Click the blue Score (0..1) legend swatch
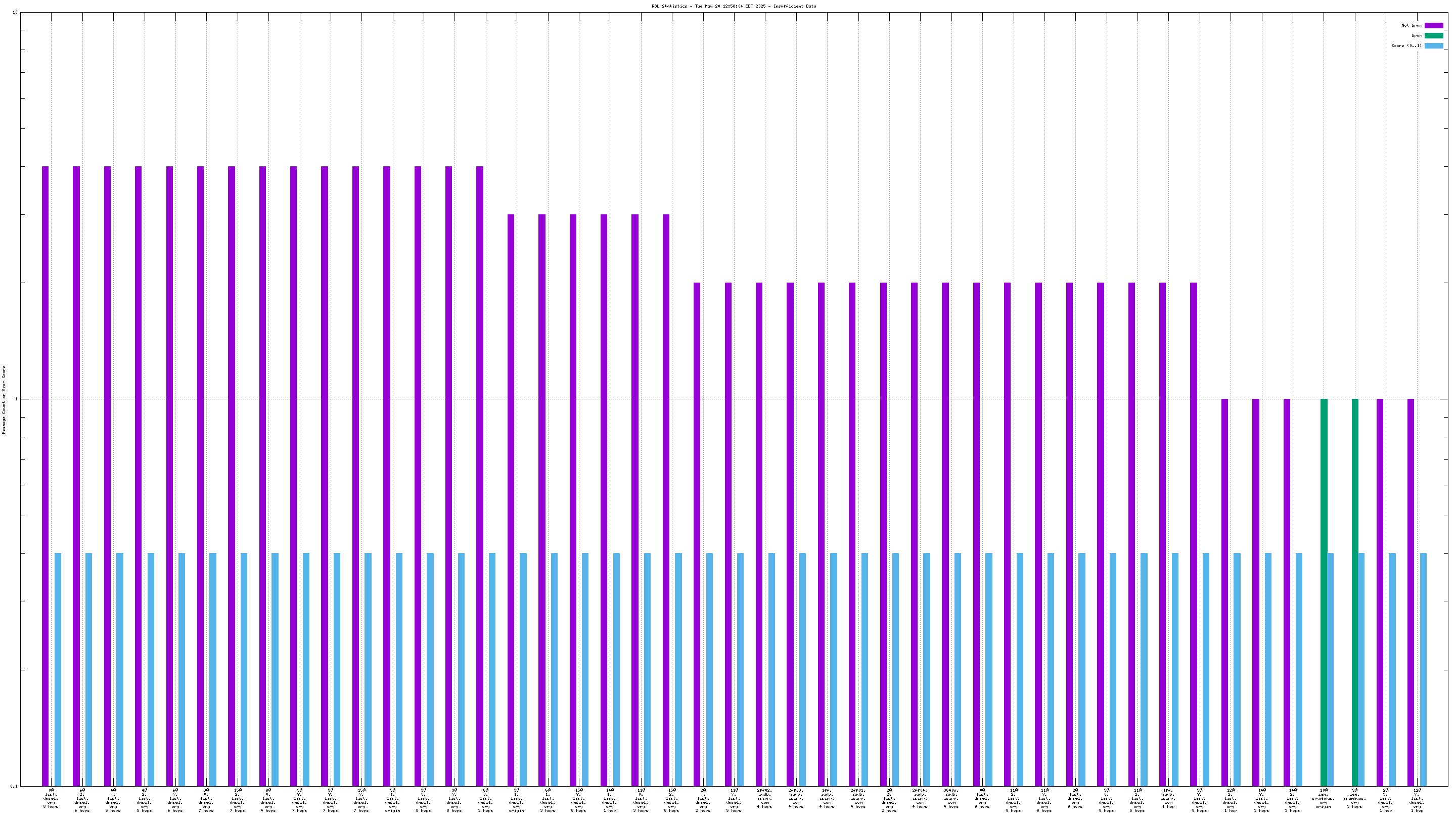The image size is (1456, 819). (x=1433, y=46)
